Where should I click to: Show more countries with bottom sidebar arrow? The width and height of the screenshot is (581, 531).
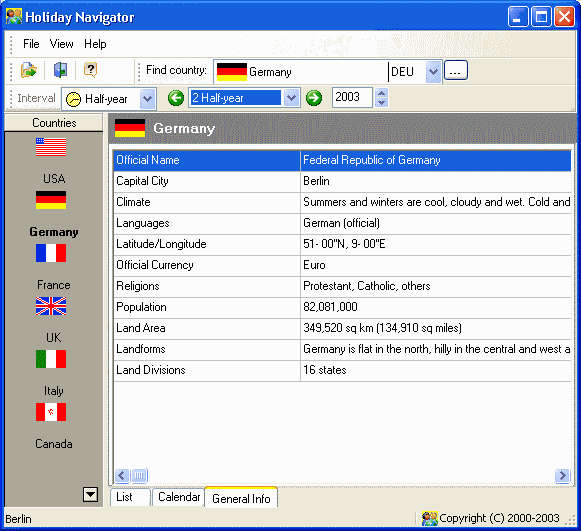90,494
